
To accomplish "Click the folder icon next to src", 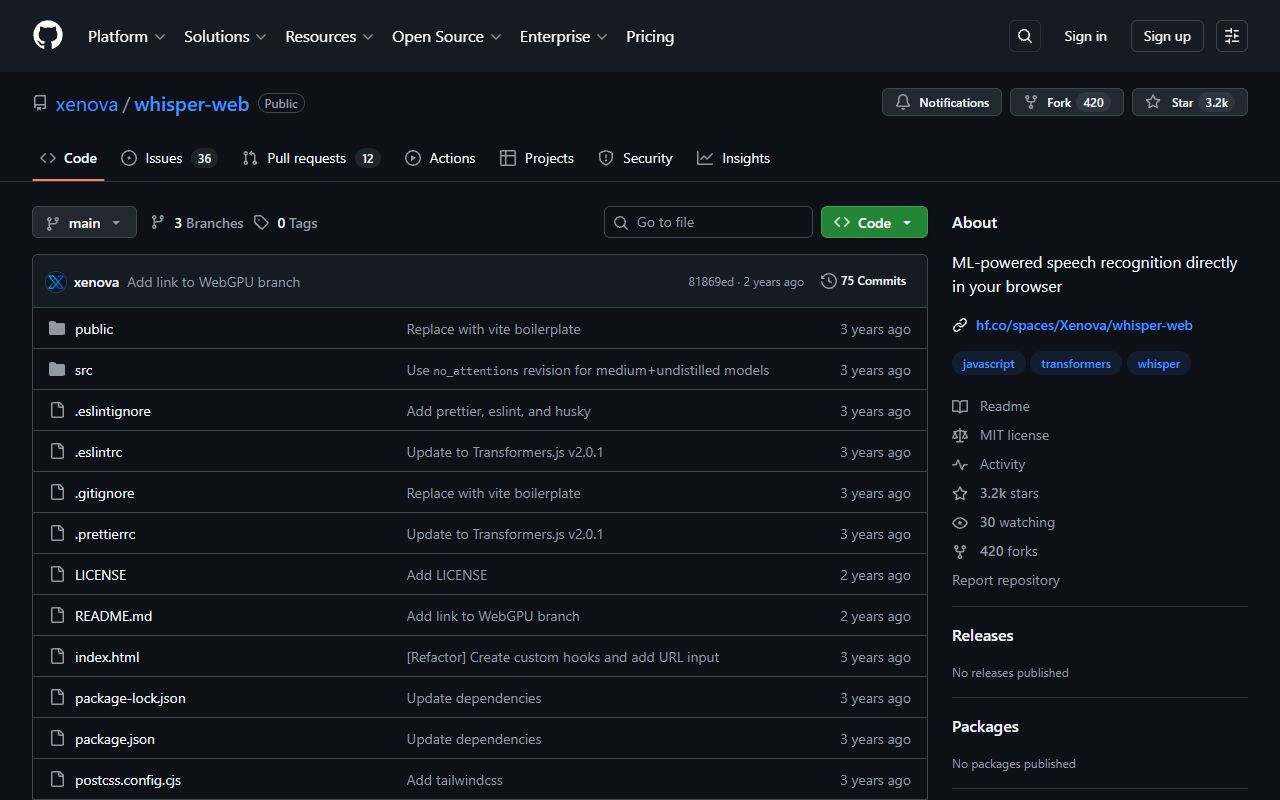I will pyautogui.click(x=56, y=369).
